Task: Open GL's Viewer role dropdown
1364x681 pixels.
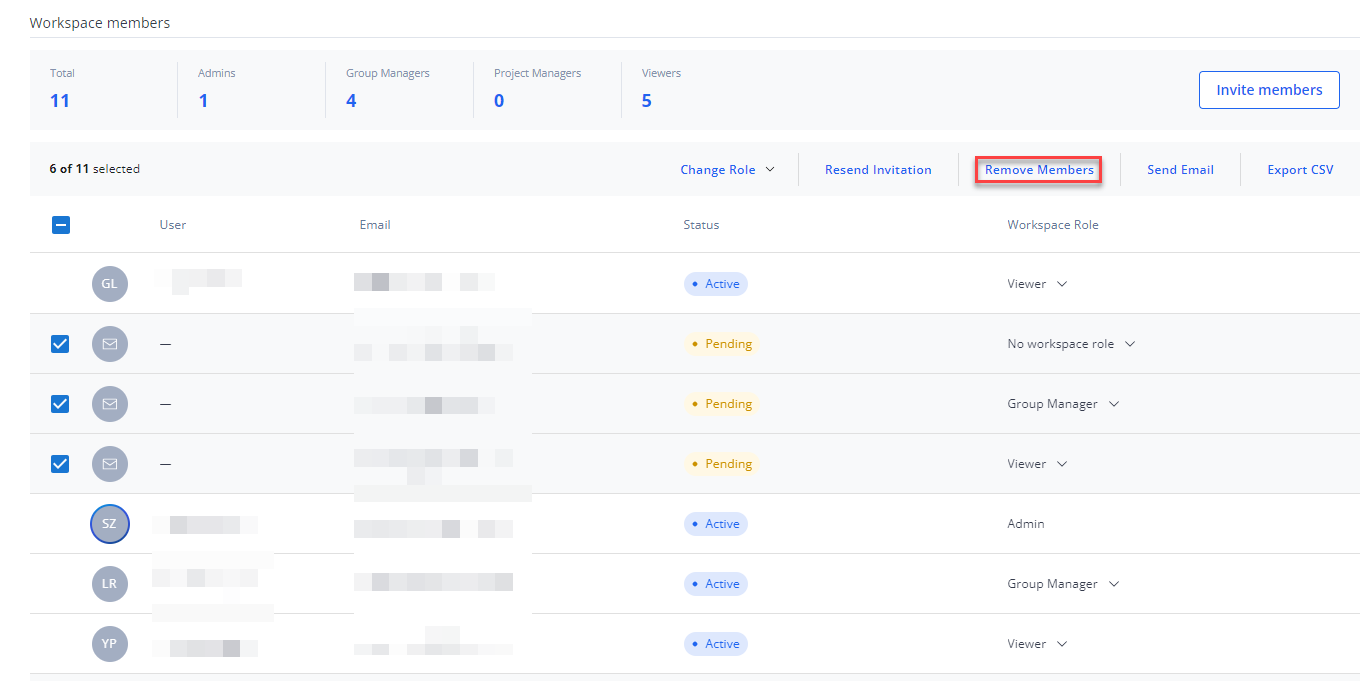Action: pos(1037,284)
